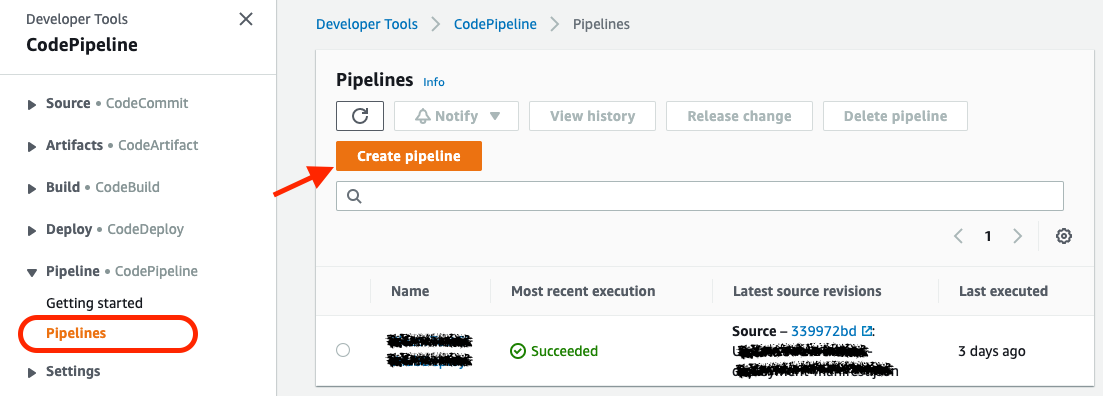Open the Notify dropdown
1103x396 pixels.
tap(457, 116)
